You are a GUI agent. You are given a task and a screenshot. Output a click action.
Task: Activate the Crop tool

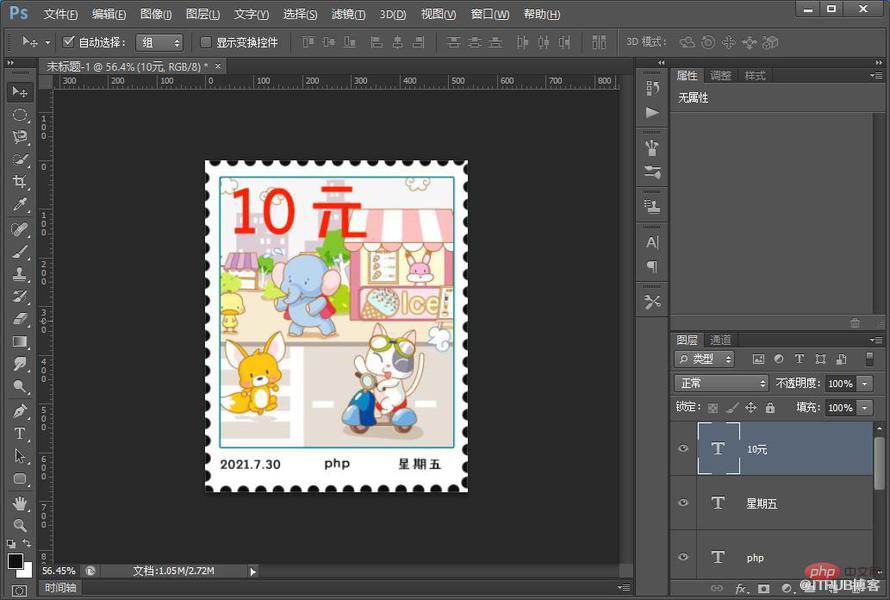(x=20, y=182)
